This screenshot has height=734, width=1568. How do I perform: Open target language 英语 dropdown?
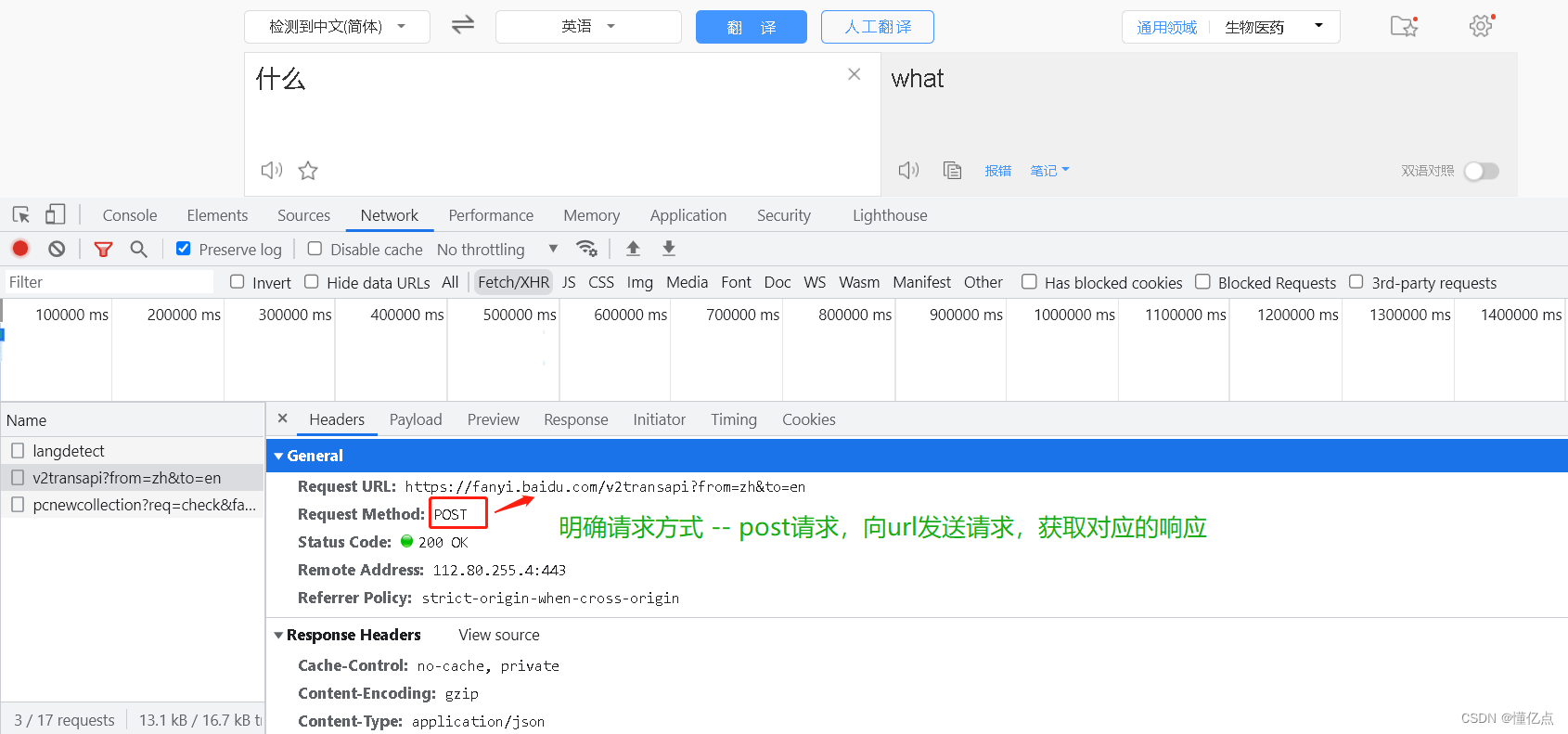click(x=588, y=27)
